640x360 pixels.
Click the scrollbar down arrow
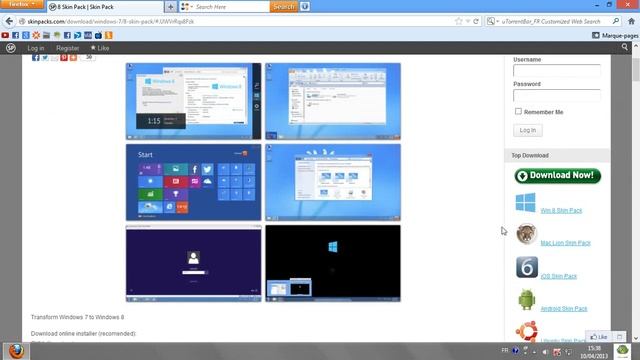(636, 338)
